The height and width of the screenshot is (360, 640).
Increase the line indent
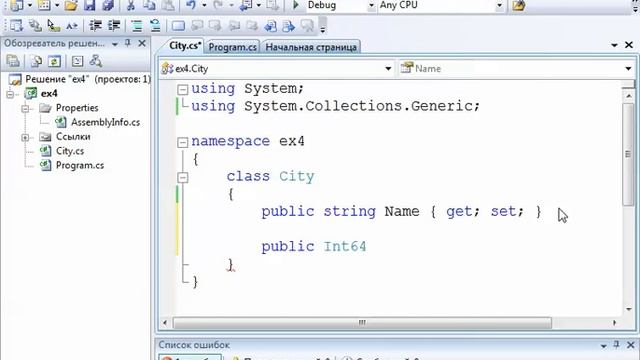click(x=114, y=26)
